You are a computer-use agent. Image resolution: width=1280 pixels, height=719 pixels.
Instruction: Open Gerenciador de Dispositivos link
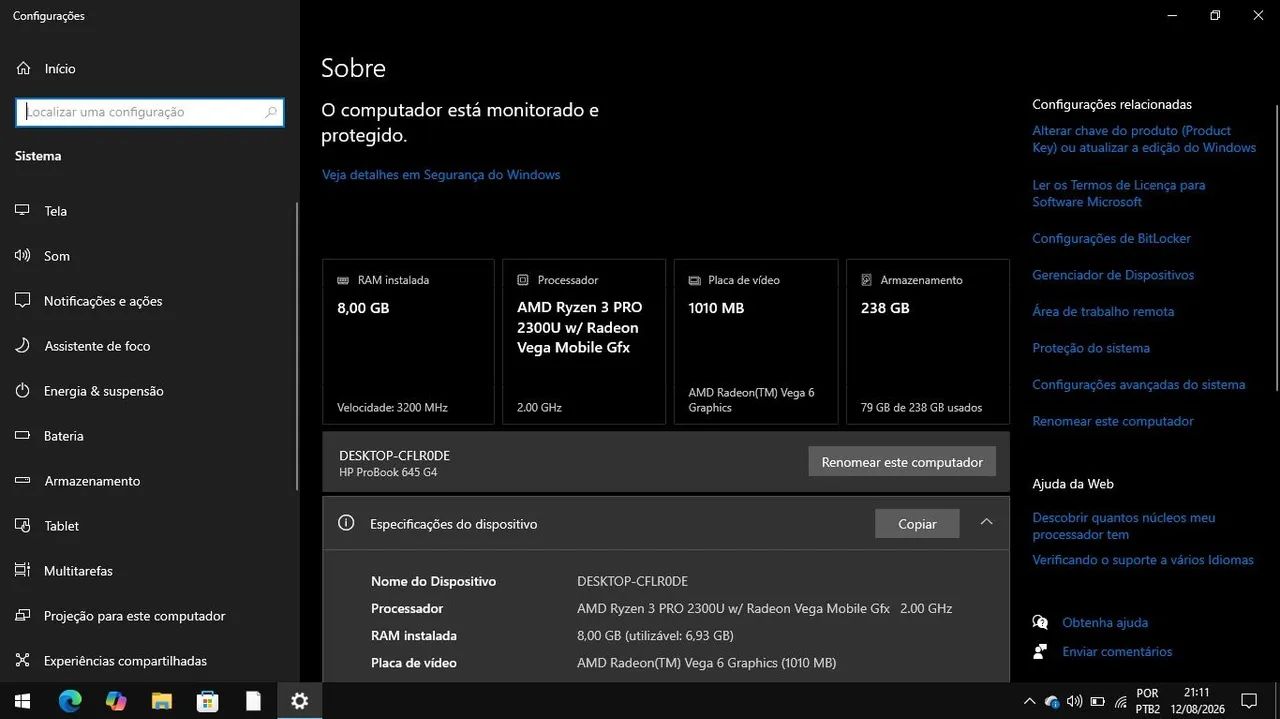pos(1113,275)
